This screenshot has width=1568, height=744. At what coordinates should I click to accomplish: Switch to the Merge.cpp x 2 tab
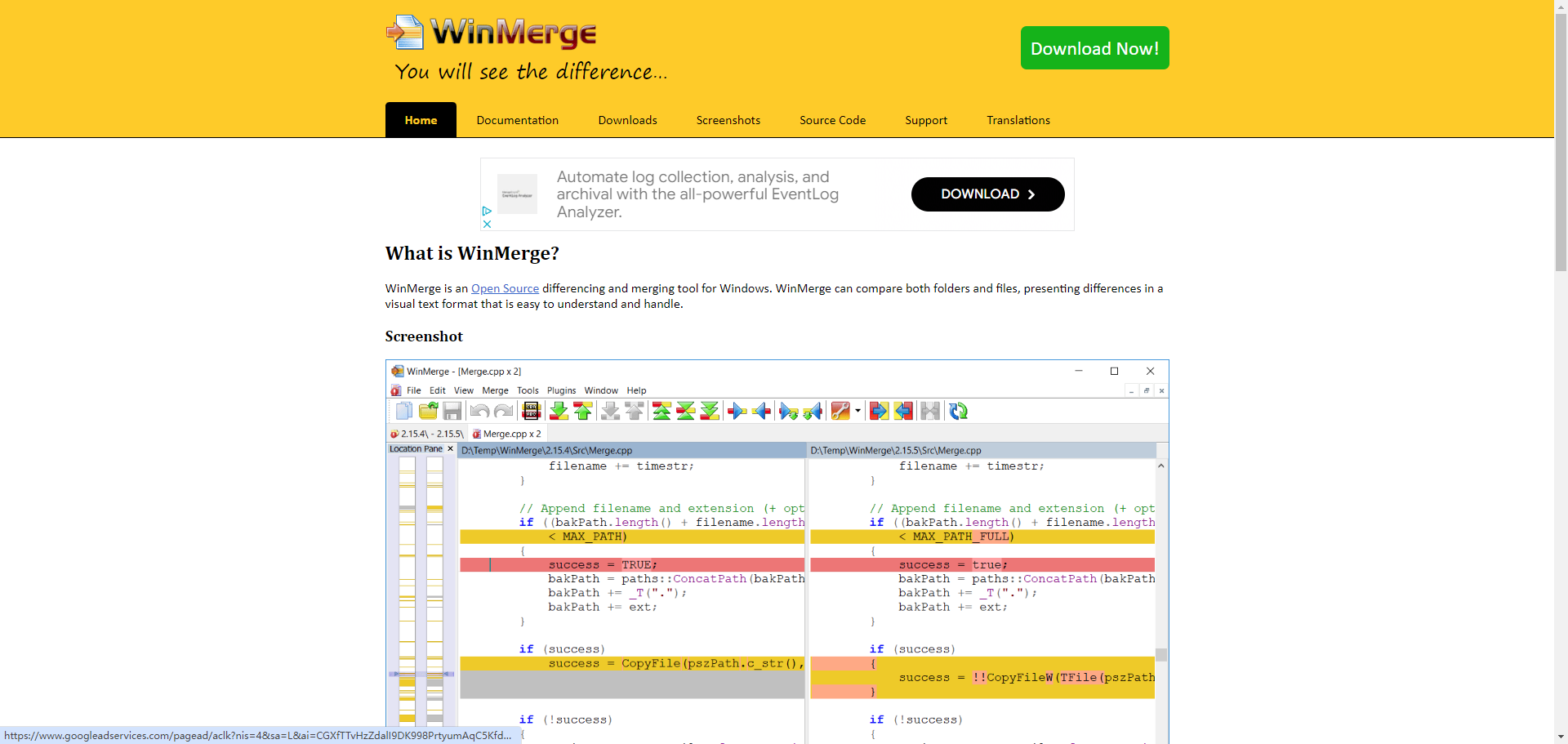tap(506, 434)
